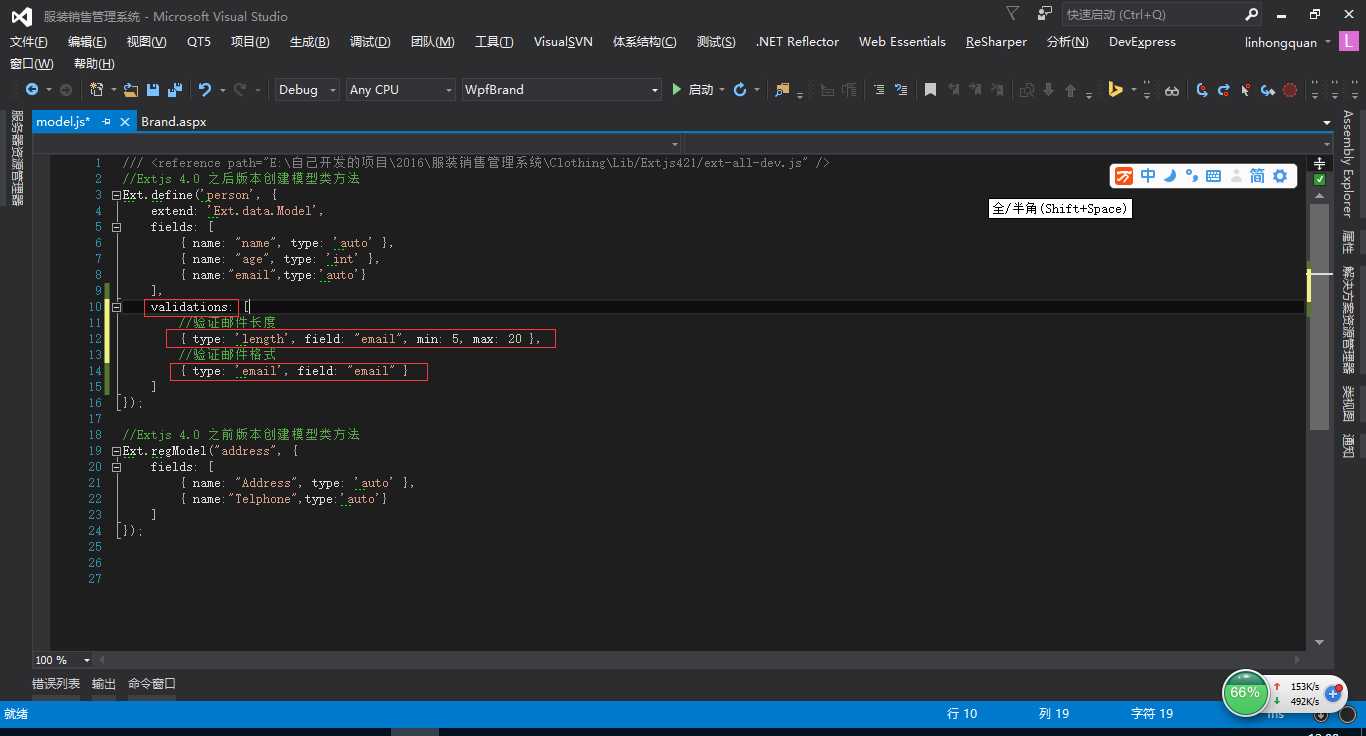This screenshot has width=1366, height=736.
Task: Toggle Sogou punctuation mode icon
Action: pos(1191,176)
